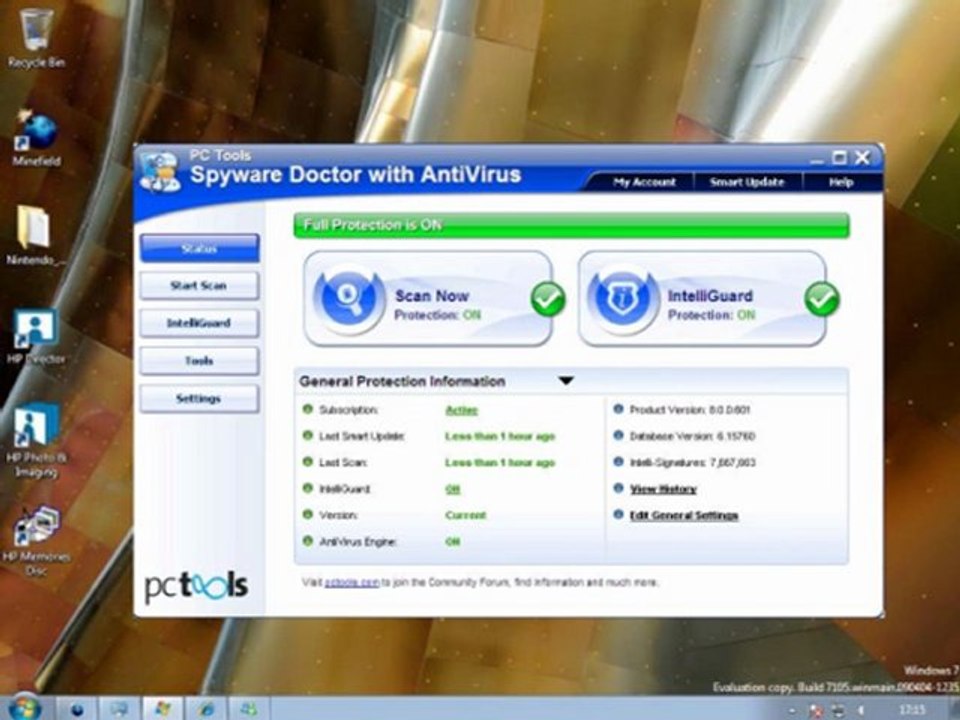The width and height of the screenshot is (960, 720).
Task: Click the IntelliGuard ON link
Action: [x=453, y=489]
